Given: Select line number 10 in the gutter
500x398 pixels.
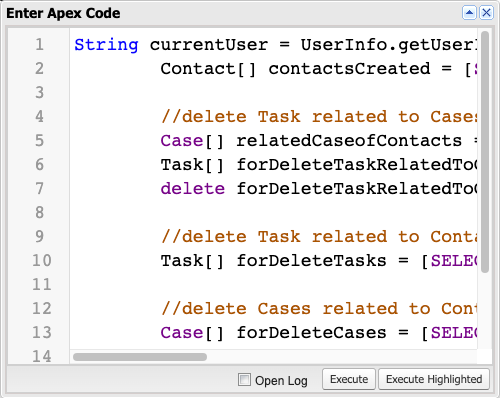Looking at the screenshot, I should pos(42,260).
